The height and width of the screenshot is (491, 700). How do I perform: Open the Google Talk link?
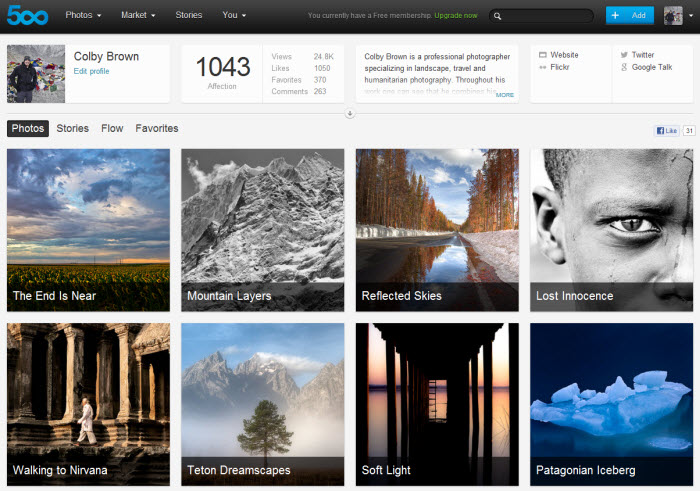point(652,67)
